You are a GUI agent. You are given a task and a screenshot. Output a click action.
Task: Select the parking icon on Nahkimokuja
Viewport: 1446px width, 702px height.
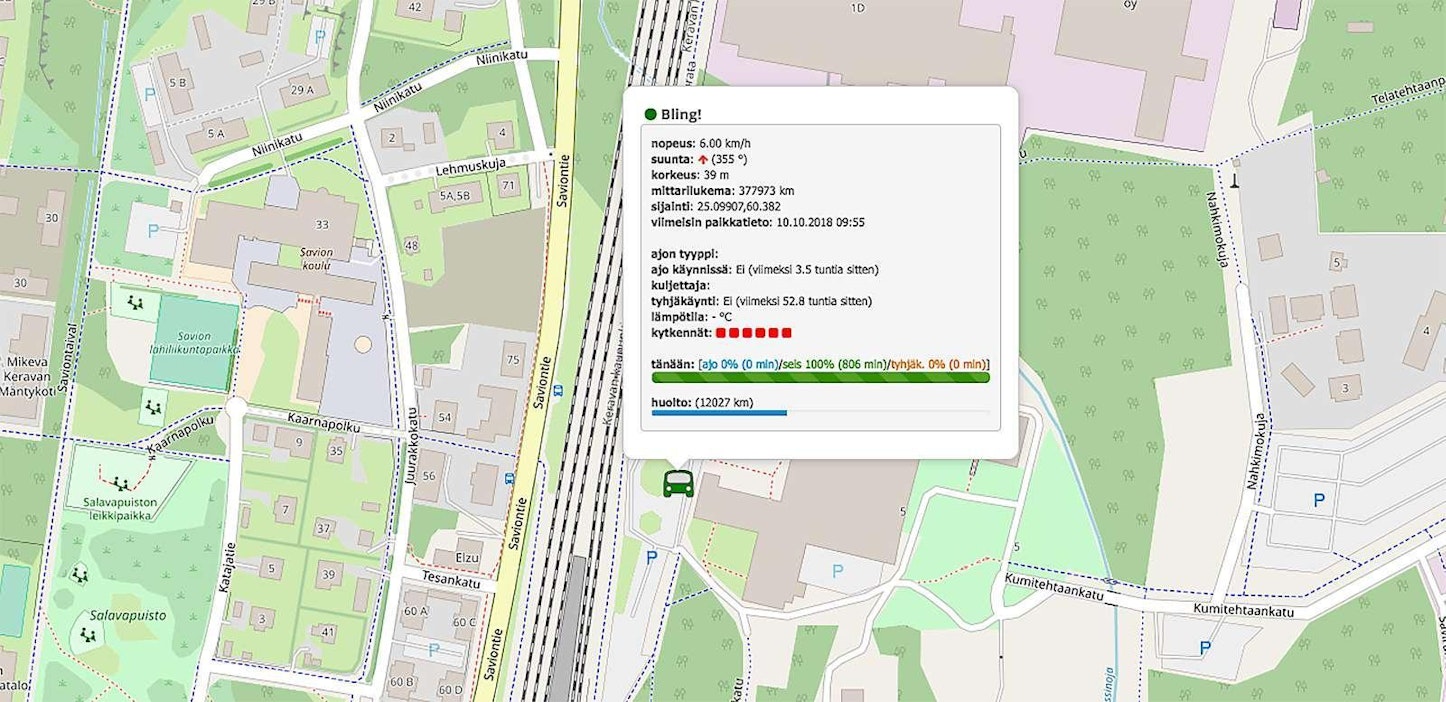tap(1319, 500)
